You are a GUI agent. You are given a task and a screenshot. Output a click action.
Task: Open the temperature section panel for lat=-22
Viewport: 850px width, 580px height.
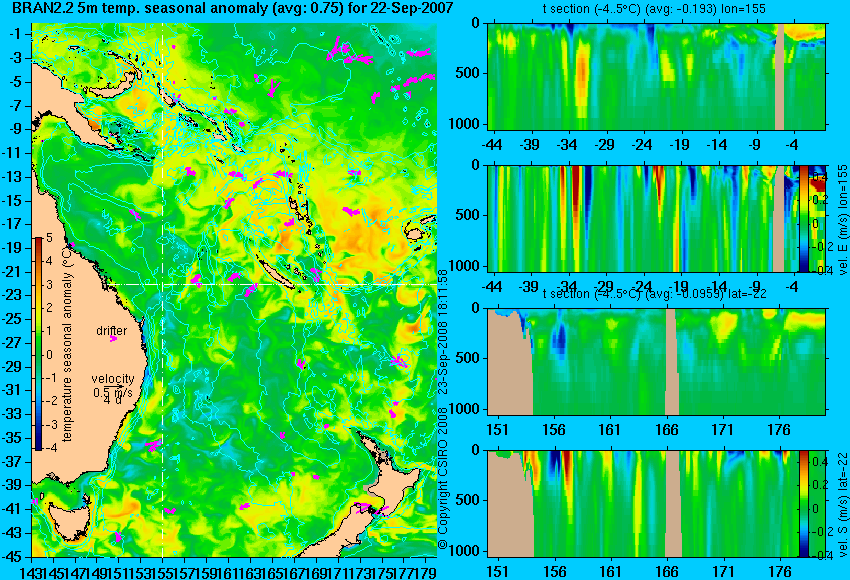point(656,362)
